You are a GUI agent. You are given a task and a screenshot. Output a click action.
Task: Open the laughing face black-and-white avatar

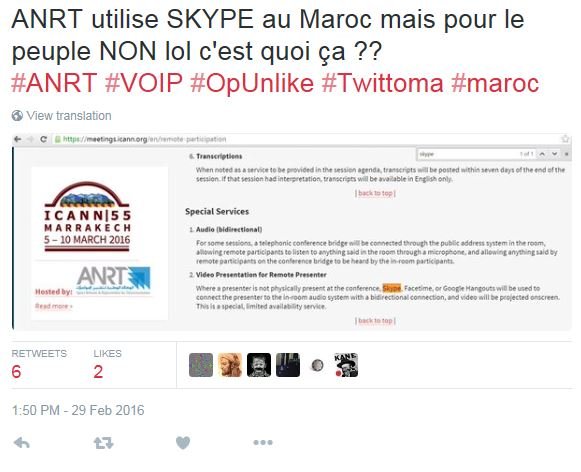pyautogui.click(x=259, y=365)
